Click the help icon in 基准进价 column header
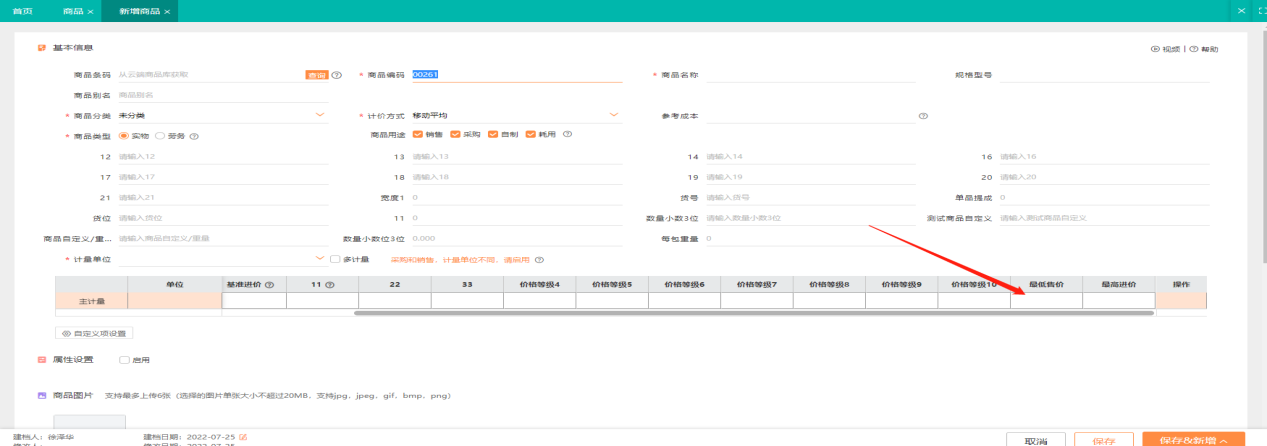 269,285
